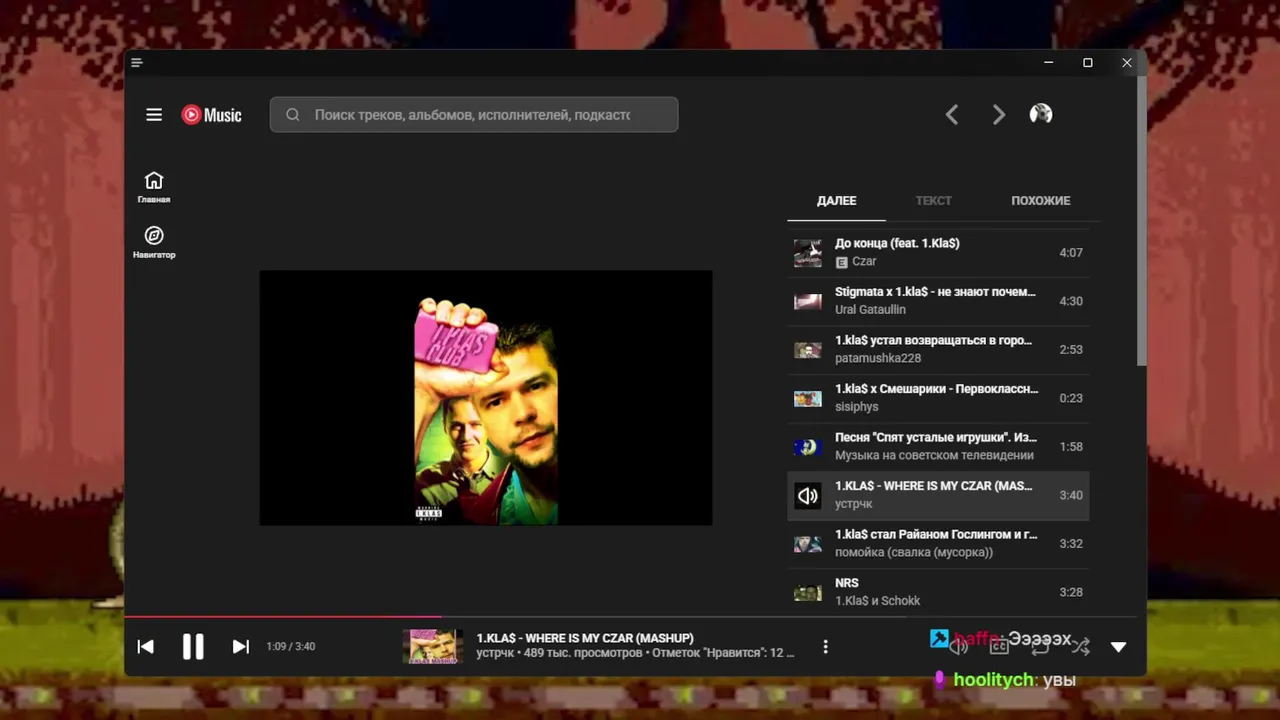This screenshot has height=720, width=1280.
Task: Play "Песня Спят усталые игрушки" queue item
Action: point(938,446)
